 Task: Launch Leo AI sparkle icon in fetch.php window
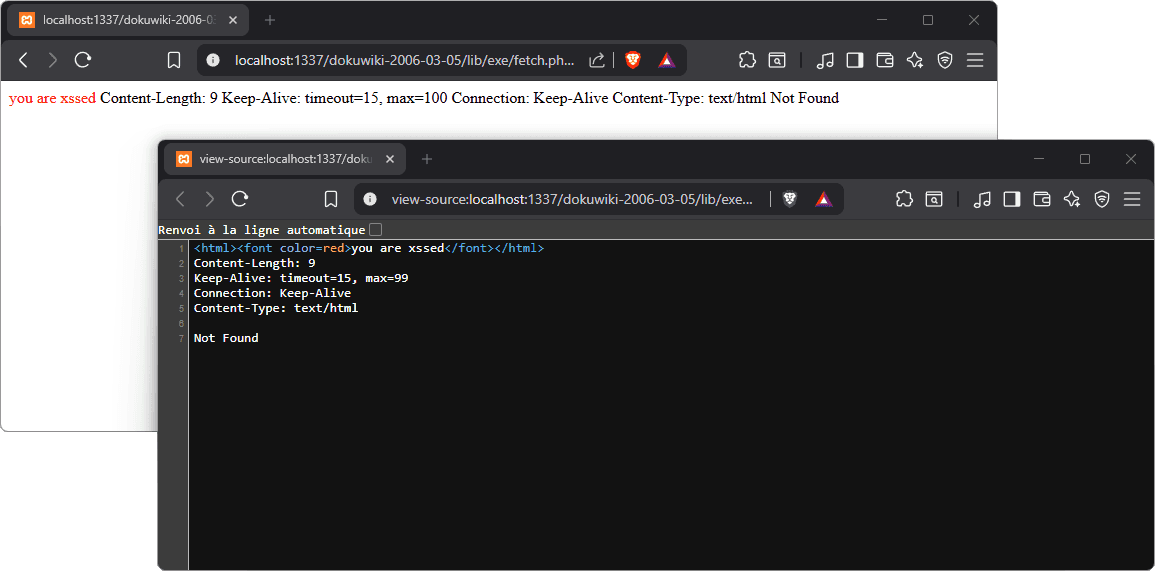(x=914, y=60)
